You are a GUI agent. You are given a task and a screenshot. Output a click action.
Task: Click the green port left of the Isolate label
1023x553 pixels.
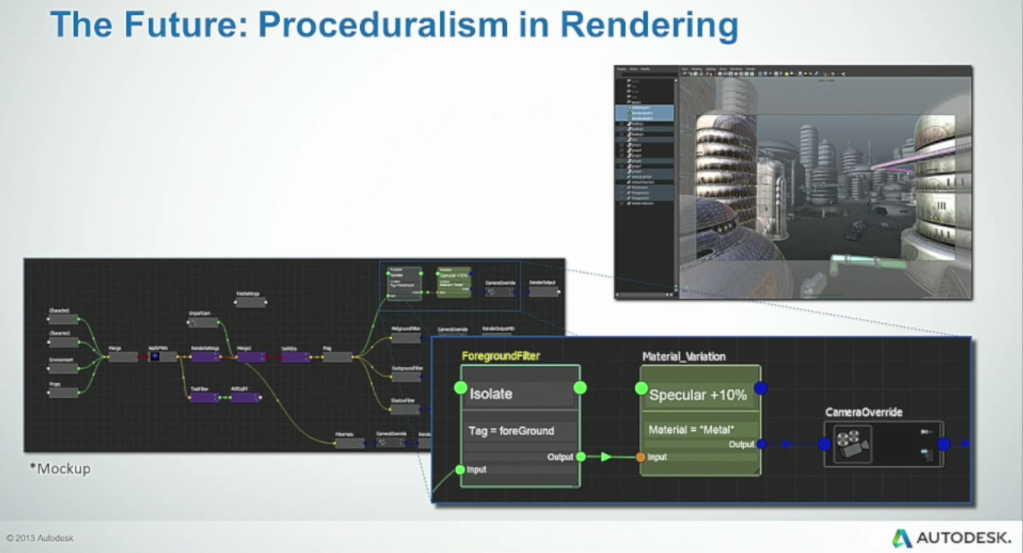click(x=461, y=388)
